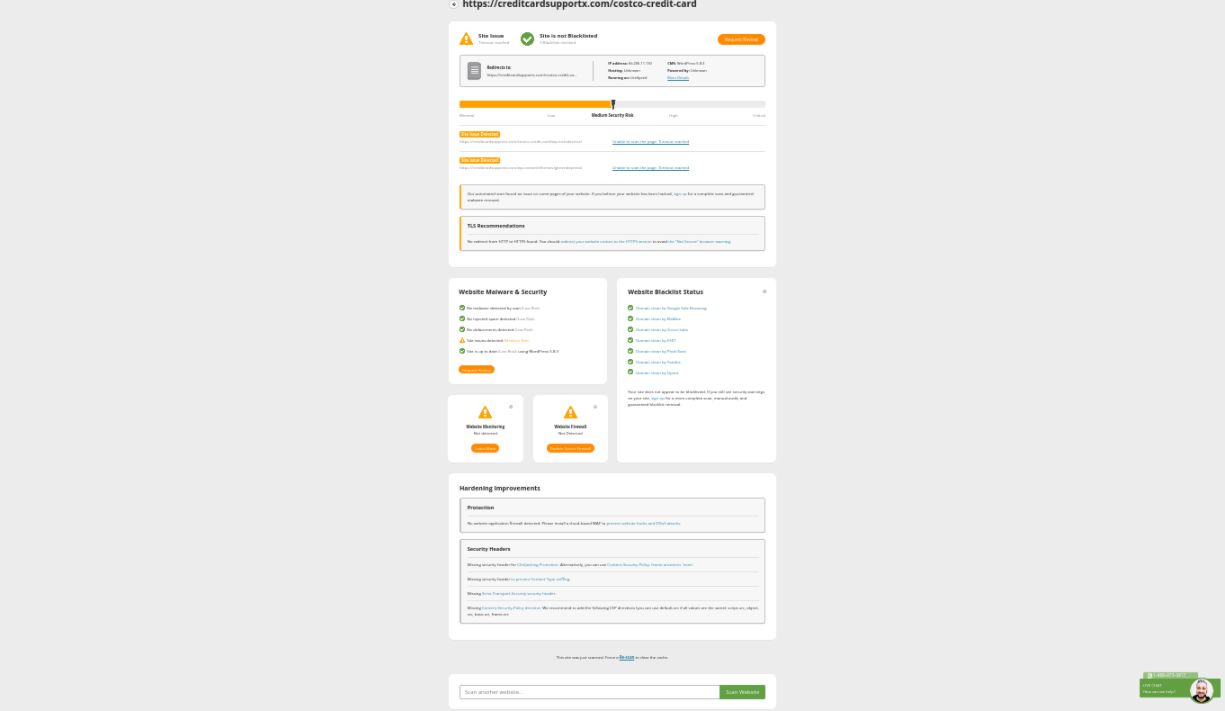Open the Website Blacklist Status info icon
The height and width of the screenshot is (711, 1225).
pyautogui.click(x=765, y=292)
